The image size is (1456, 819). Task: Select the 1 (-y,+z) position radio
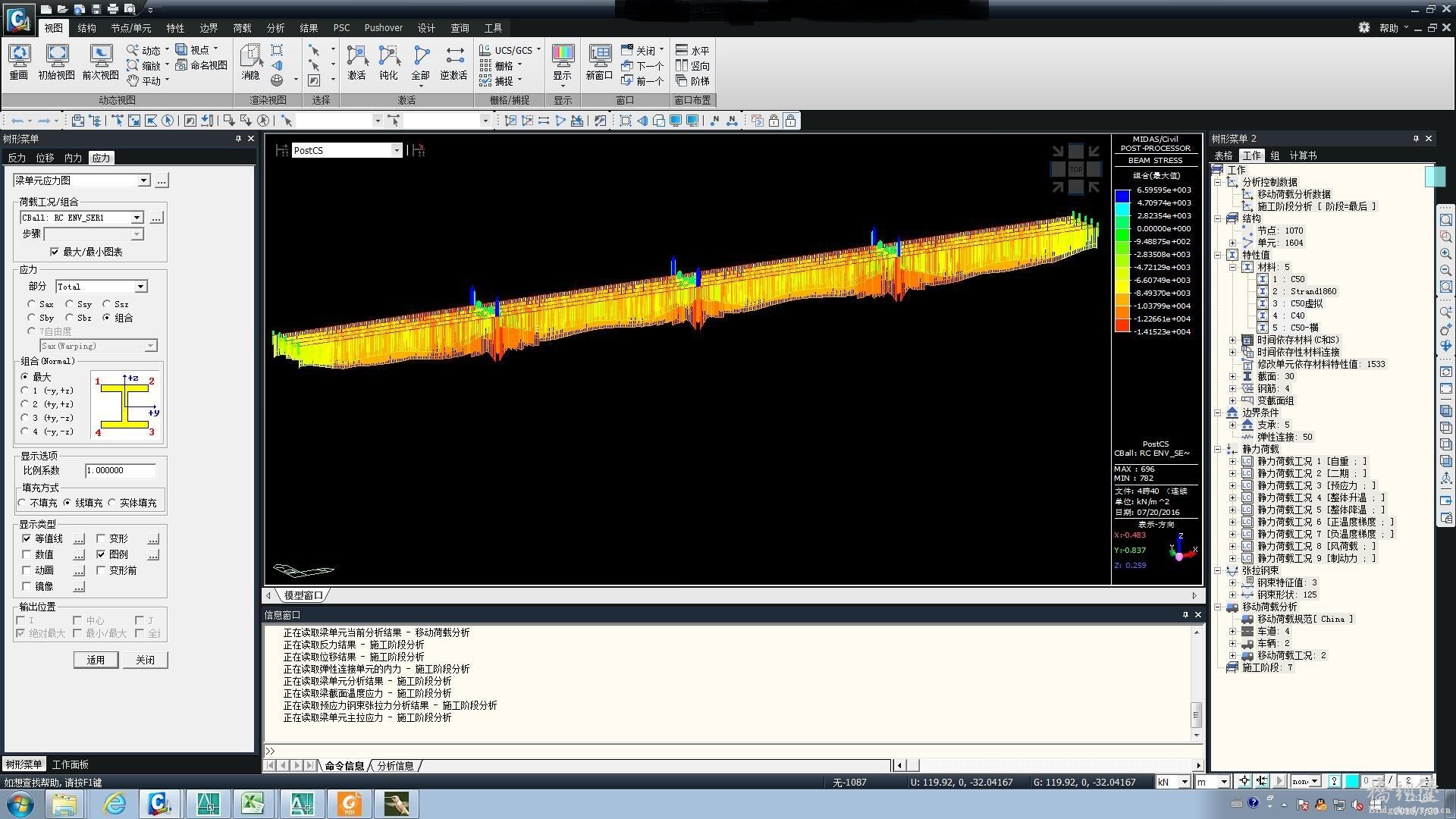pyautogui.click(x=25, y=391)
